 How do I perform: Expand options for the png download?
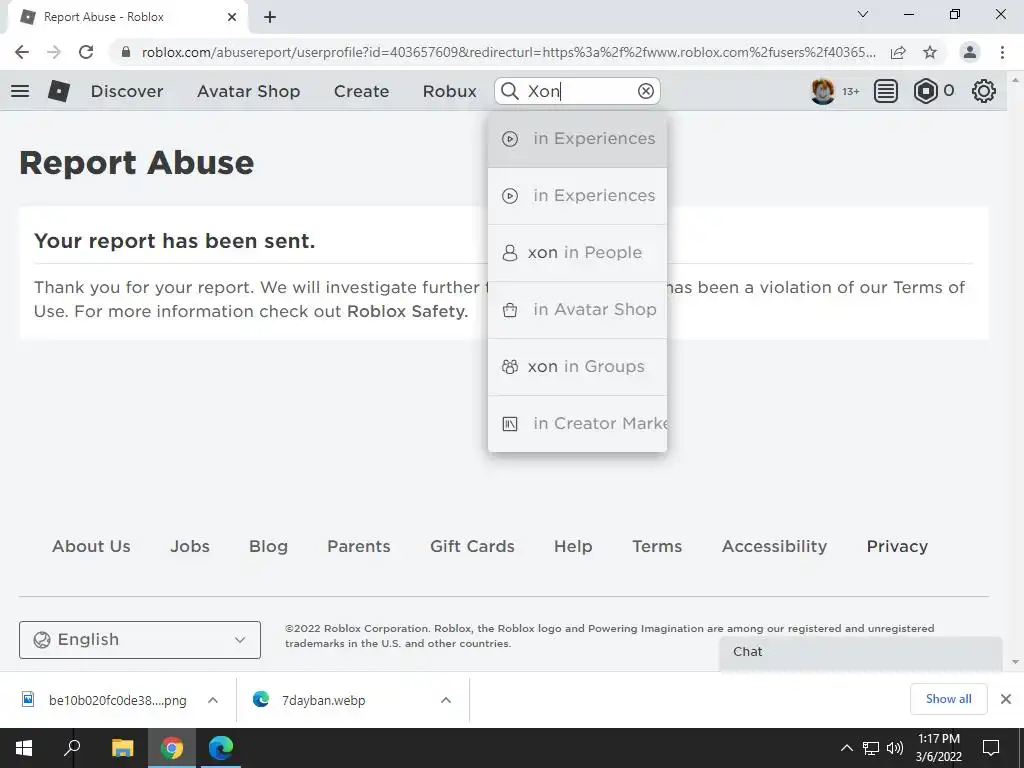click(213, 700)
